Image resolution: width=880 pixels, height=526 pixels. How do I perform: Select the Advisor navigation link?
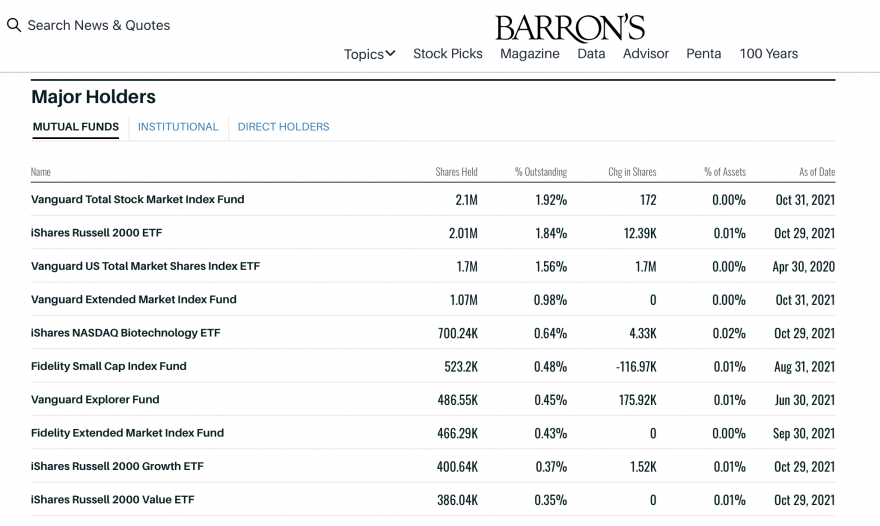[645, 53]
